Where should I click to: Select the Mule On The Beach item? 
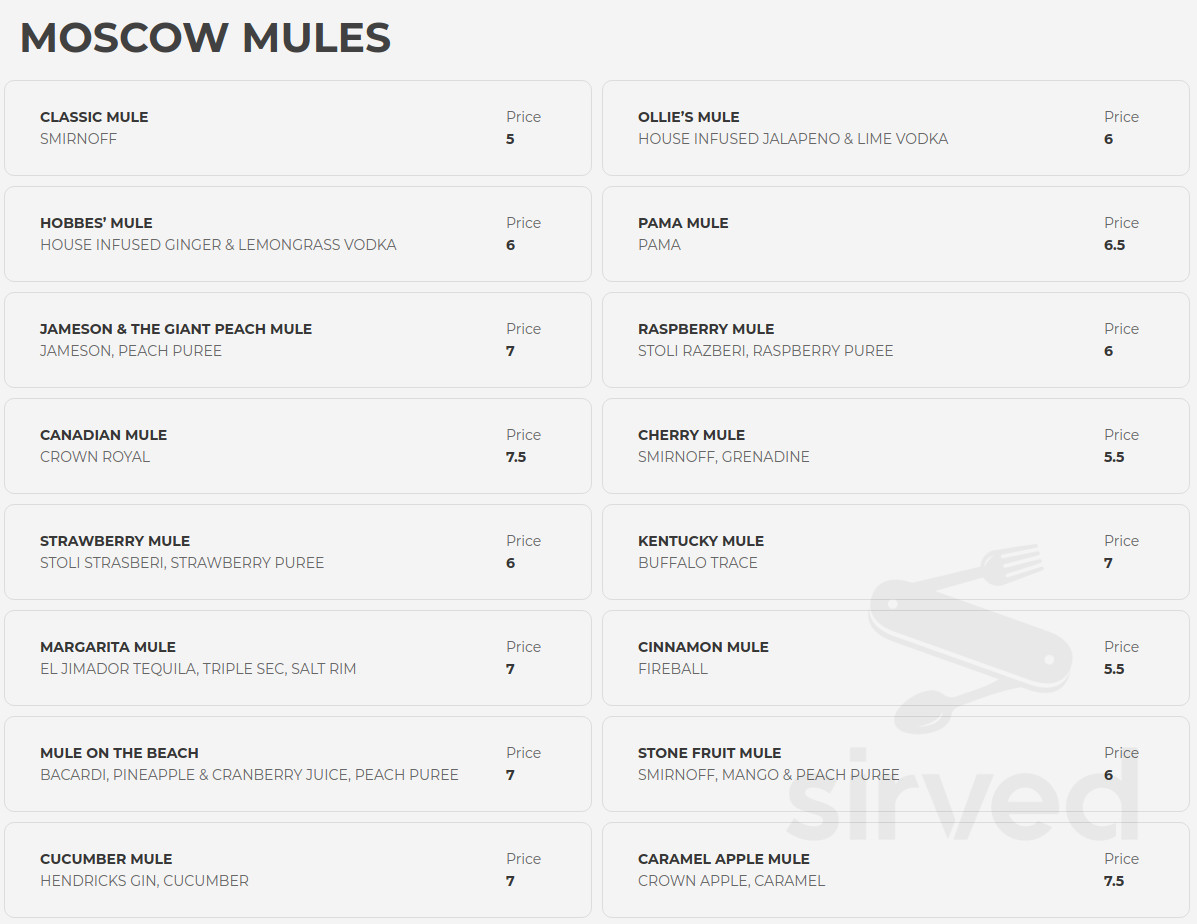click(x=298, y=764)
